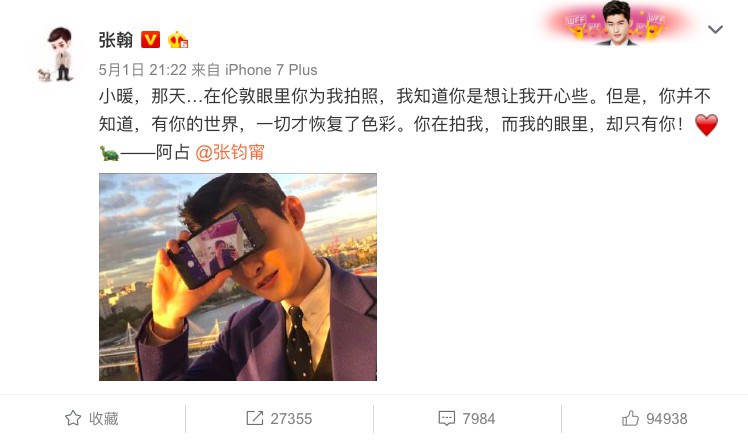
Task: Click the 27355 repost count
Action: (x=291, y=419)
